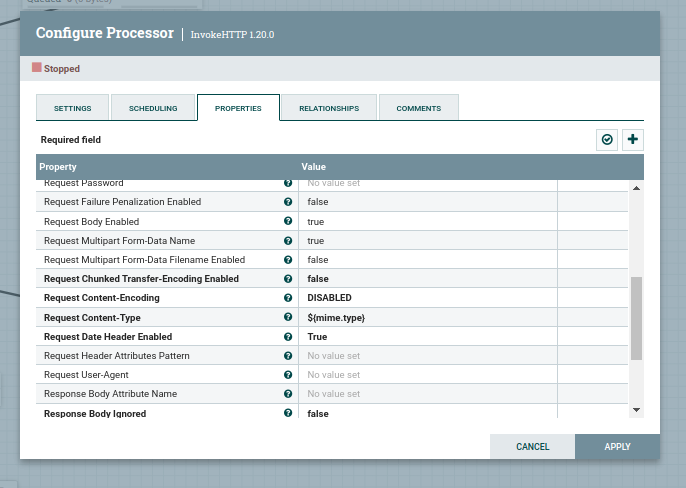This screenshot has height=488, width=686.
Task: Select the Request User-Agent property name
Action: [86, 375]
